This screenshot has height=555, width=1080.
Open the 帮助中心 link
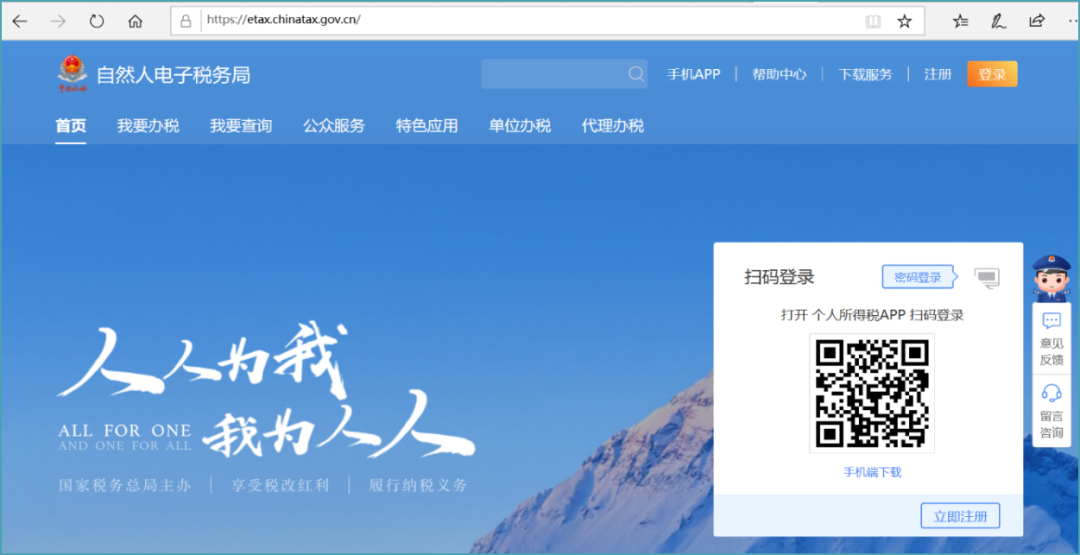click(x=779, y=74)
